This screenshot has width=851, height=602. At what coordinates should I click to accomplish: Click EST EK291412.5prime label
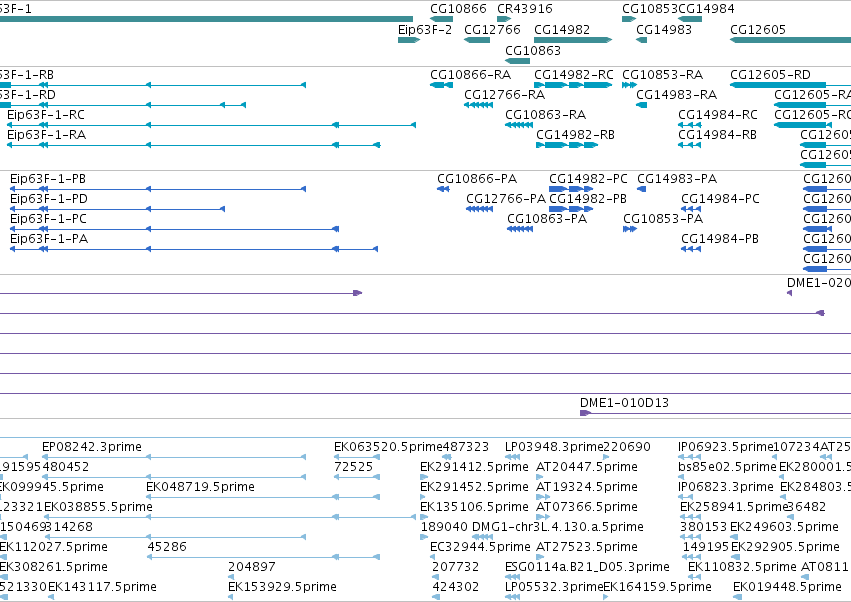coord(474,467)
